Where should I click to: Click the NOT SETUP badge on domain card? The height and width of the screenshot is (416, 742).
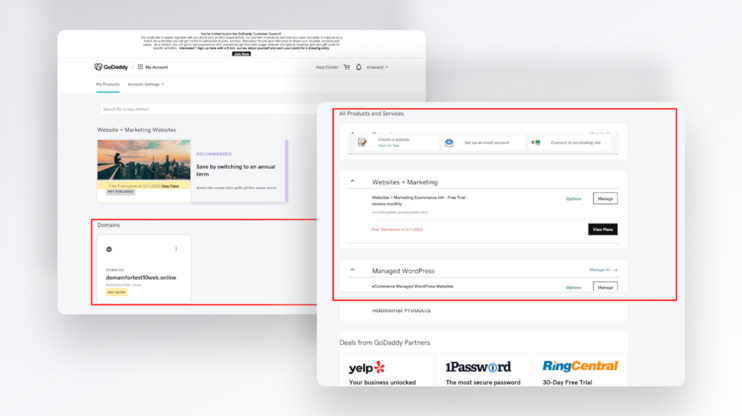[x=116, y=292]
